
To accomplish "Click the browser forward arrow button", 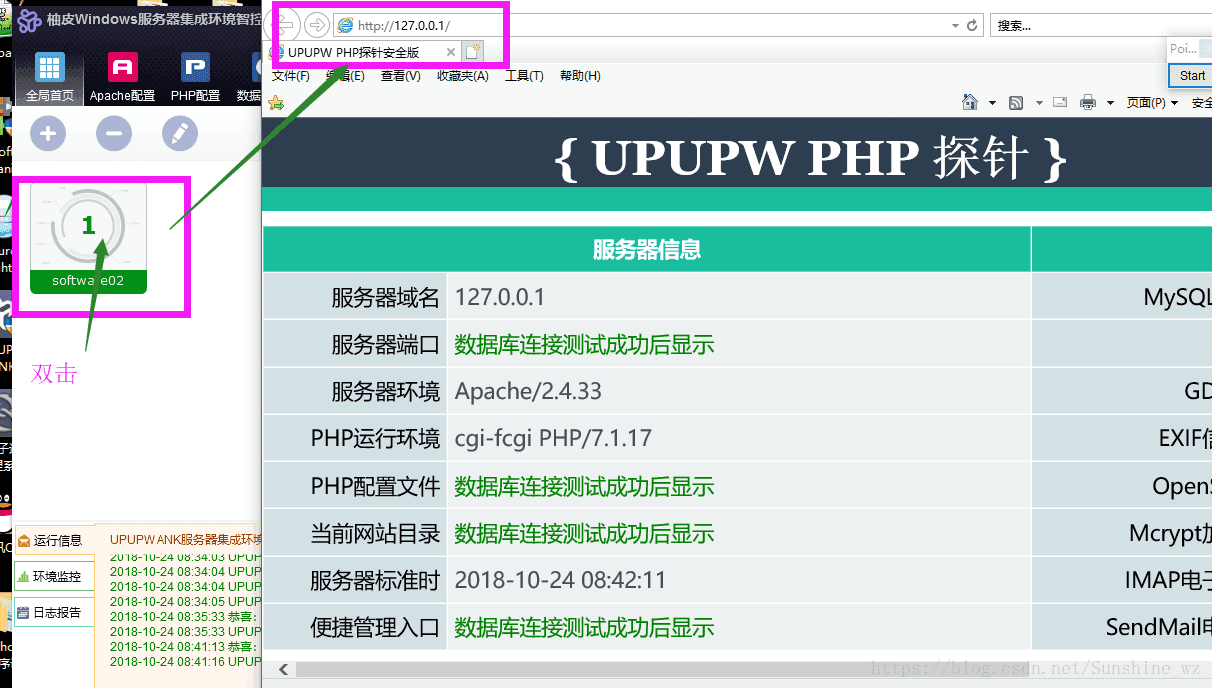I will point(316,26).
